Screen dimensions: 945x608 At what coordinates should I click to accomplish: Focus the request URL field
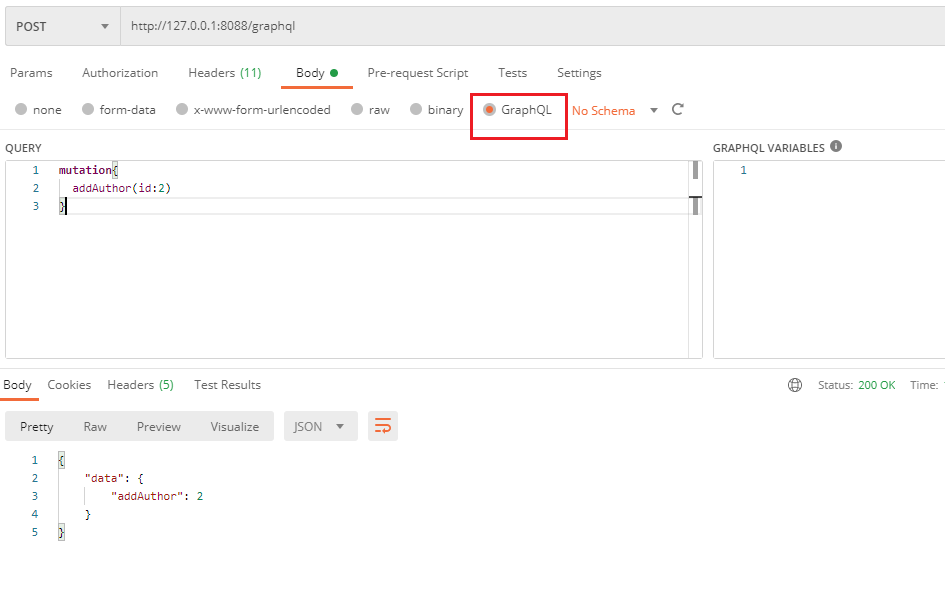[x=533, y=27]
